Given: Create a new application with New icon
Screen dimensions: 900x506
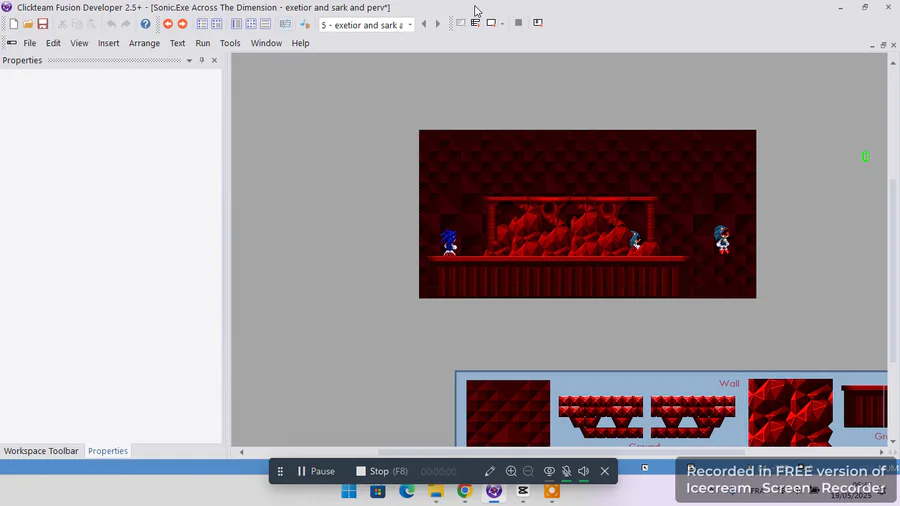Looking at the screenshot, I should pos(14,24).
